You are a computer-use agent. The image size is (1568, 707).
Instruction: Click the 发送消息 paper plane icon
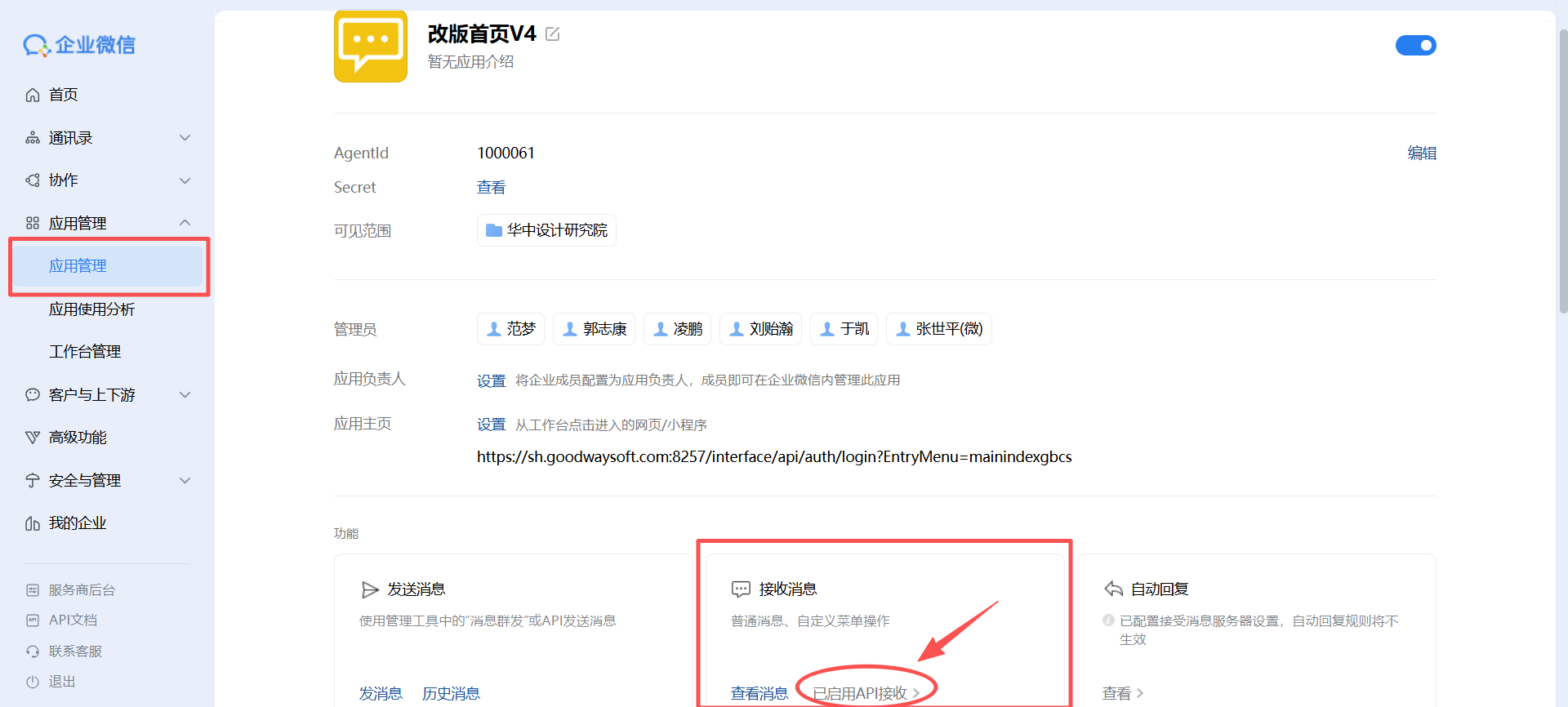point(370,589)
